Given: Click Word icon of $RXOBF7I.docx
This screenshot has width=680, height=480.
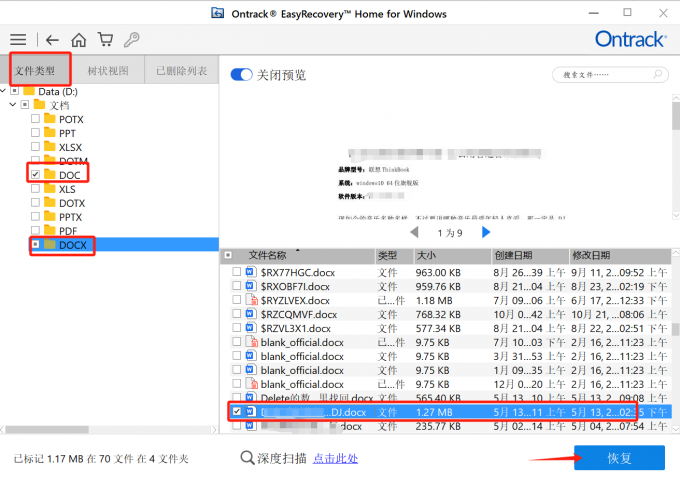Looking at the screenshot, I should [x=250, y=286].
